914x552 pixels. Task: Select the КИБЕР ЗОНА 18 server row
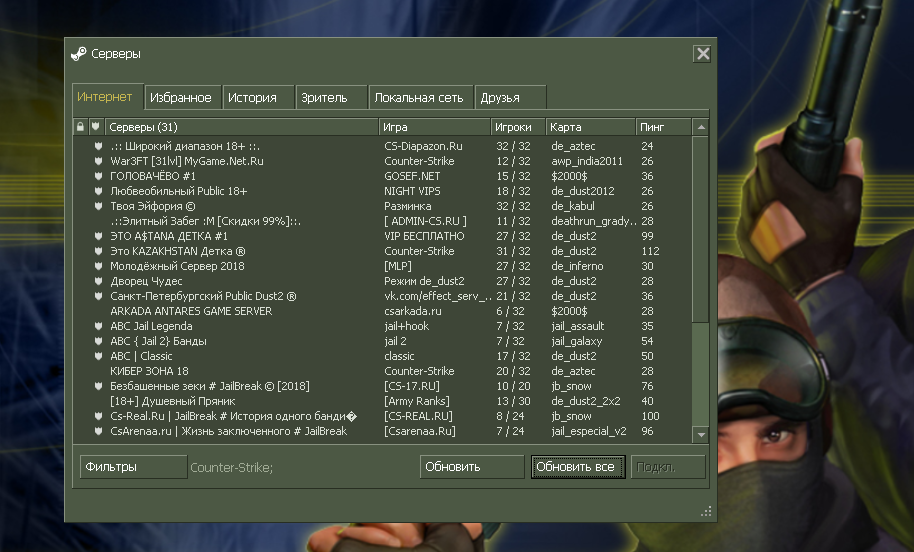point(382,371)
